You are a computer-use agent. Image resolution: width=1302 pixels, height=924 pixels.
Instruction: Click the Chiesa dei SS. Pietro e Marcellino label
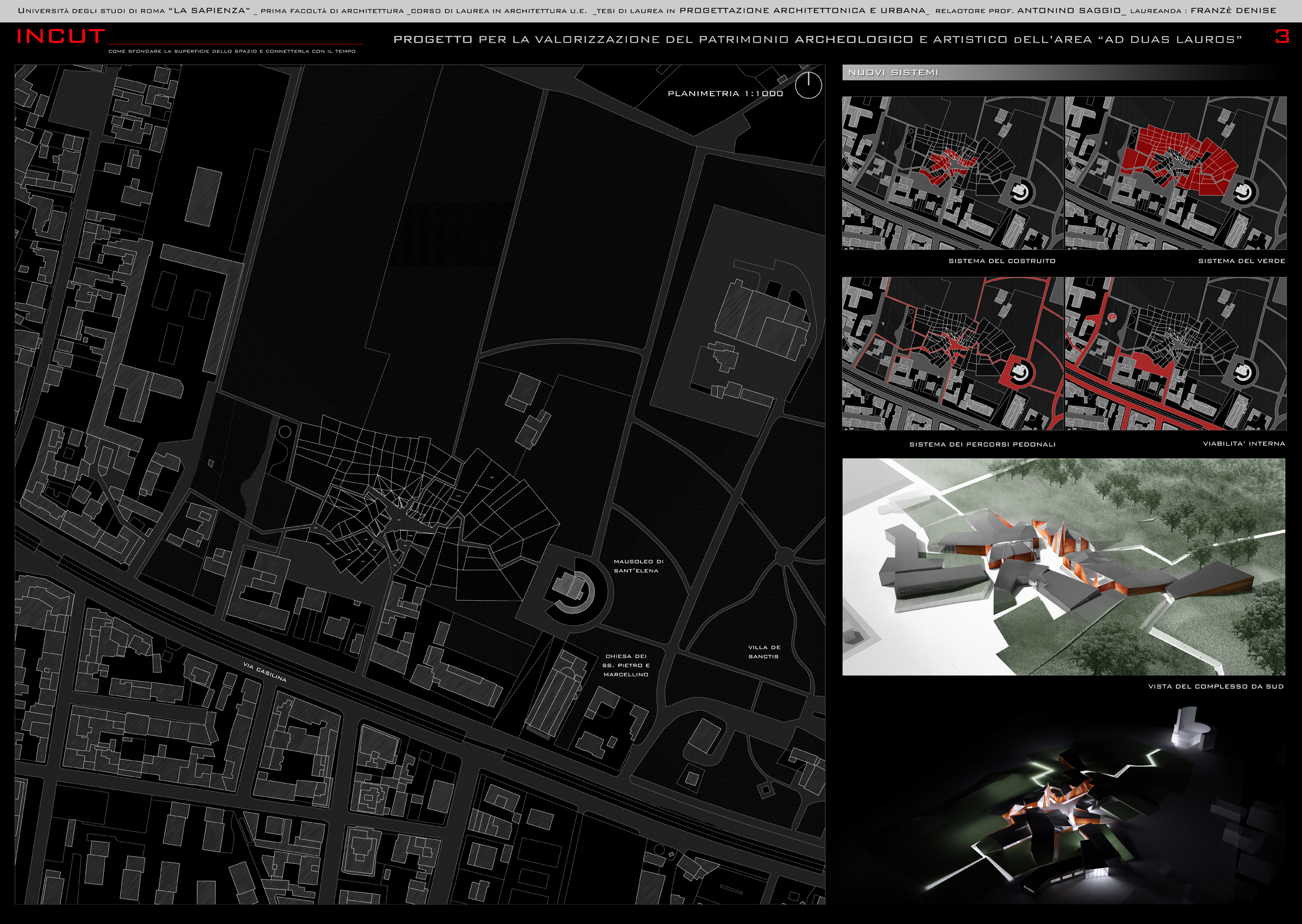pos(626,665)
